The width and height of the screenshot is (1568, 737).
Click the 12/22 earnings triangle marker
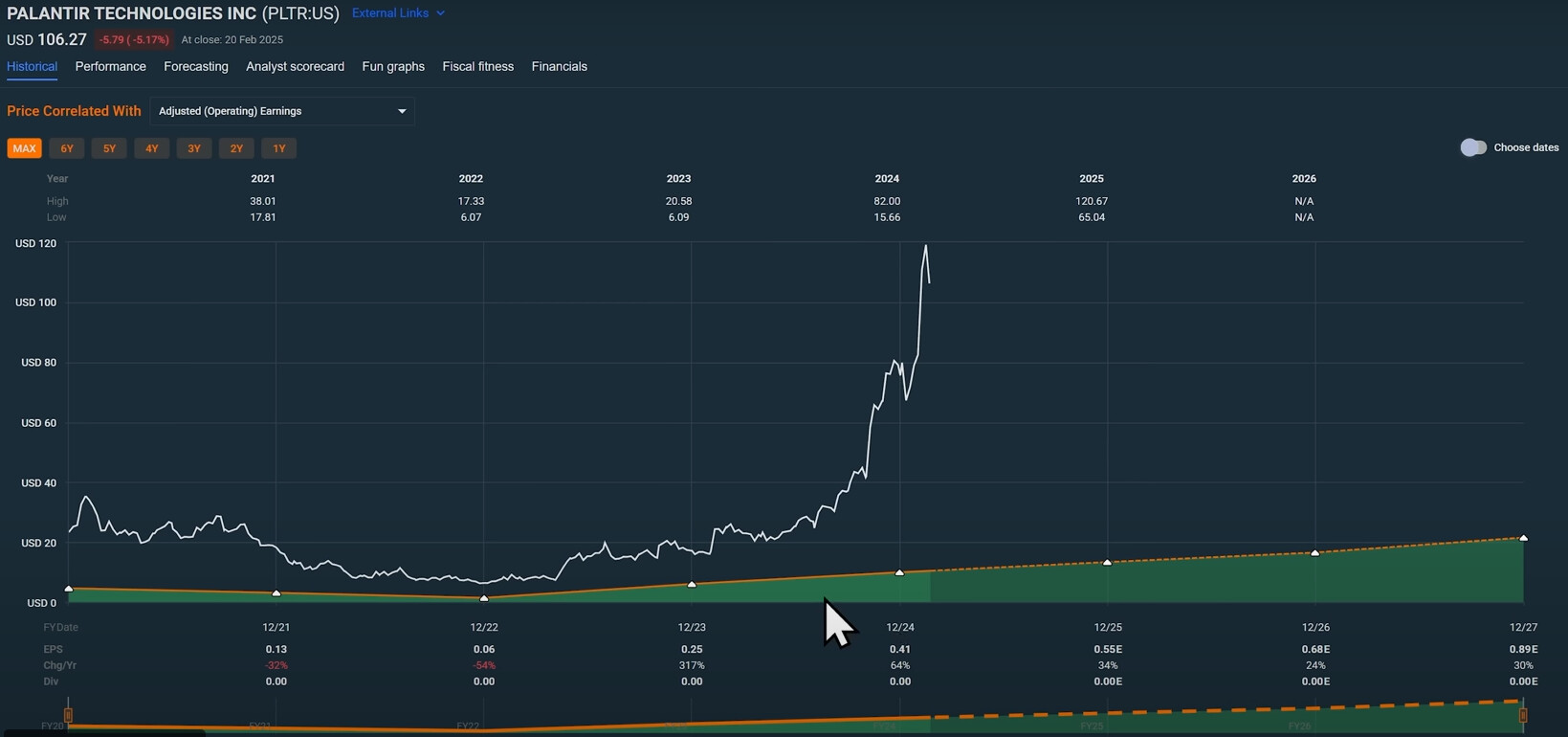[484, 598]
